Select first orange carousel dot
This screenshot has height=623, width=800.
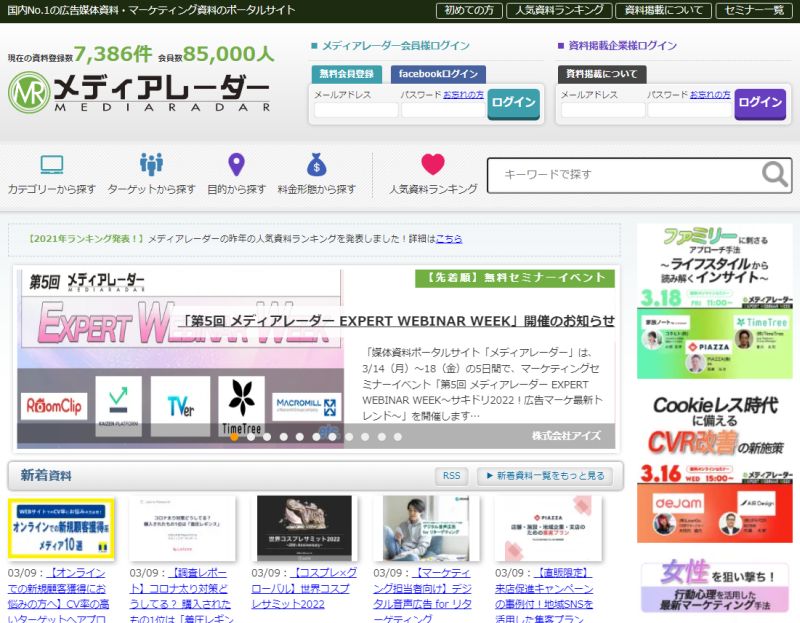point(234,437)
